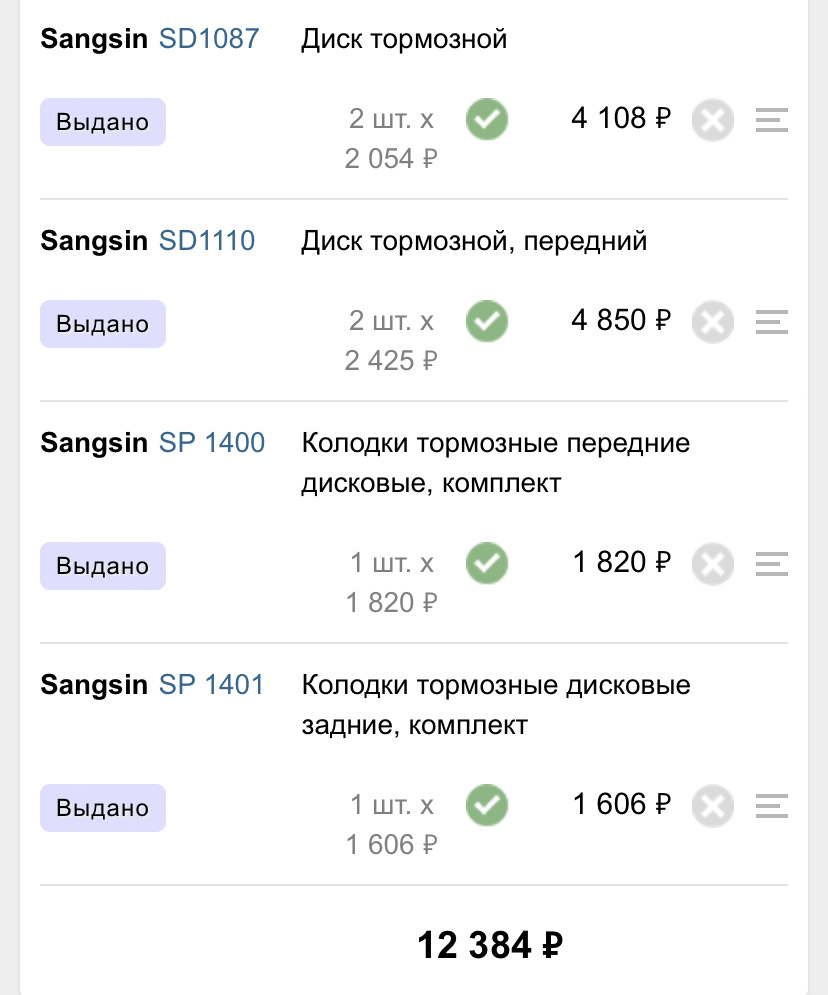828x995 pixels.
Task: Click the Выдано badge on the SP 1401 row
Action: pyautogui.click(x=102, y=807)
